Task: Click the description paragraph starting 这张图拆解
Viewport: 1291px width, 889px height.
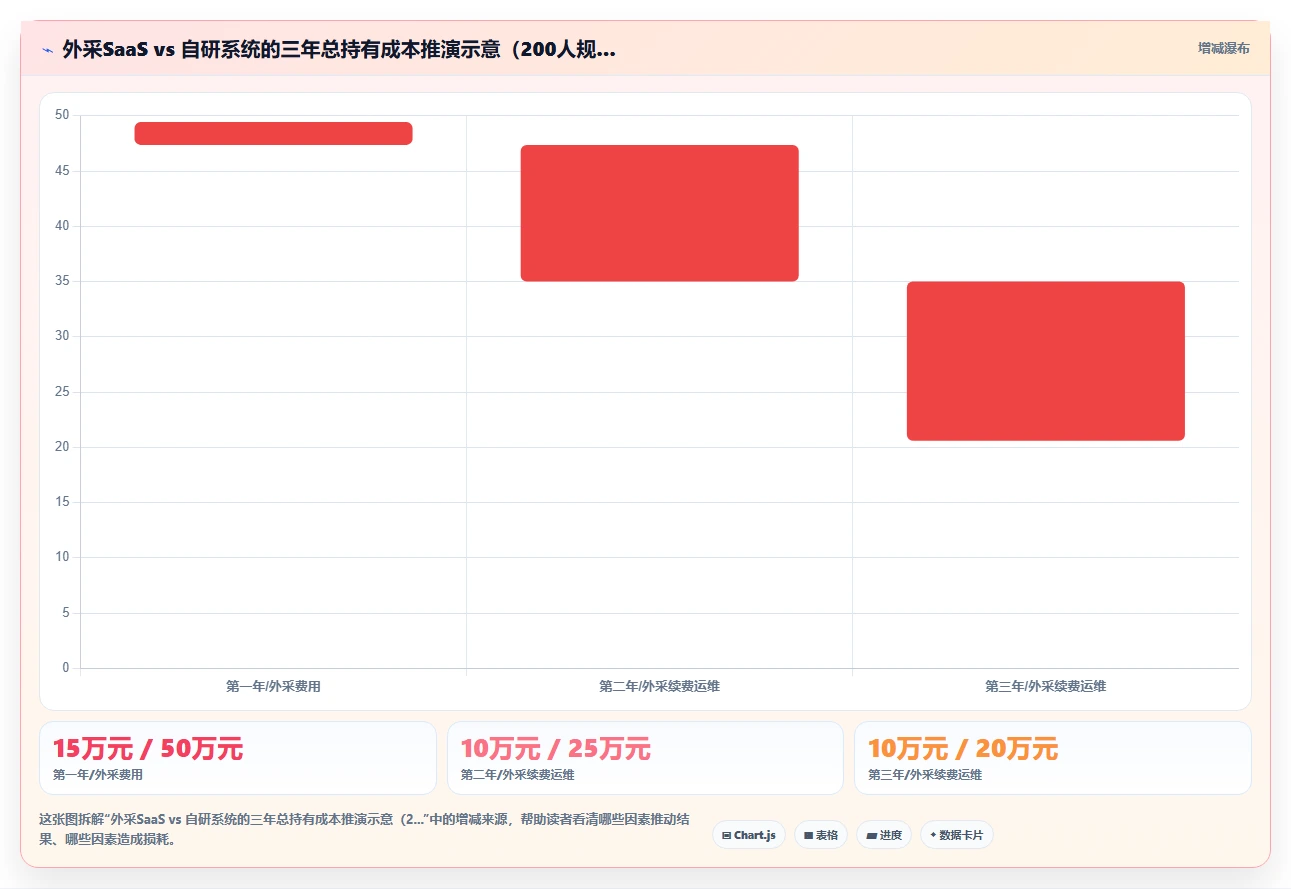Action: click(x=365, y=829)
